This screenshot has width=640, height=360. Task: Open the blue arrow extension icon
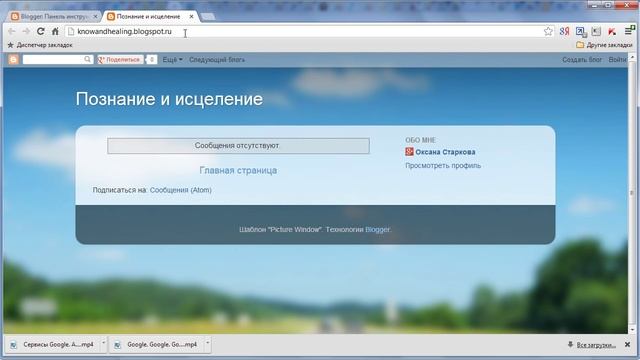coord(580,31)
